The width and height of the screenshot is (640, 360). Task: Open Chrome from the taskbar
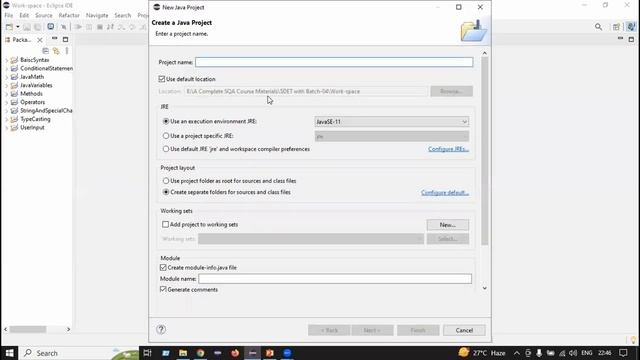pyautogui.click(x=200, y=353)
